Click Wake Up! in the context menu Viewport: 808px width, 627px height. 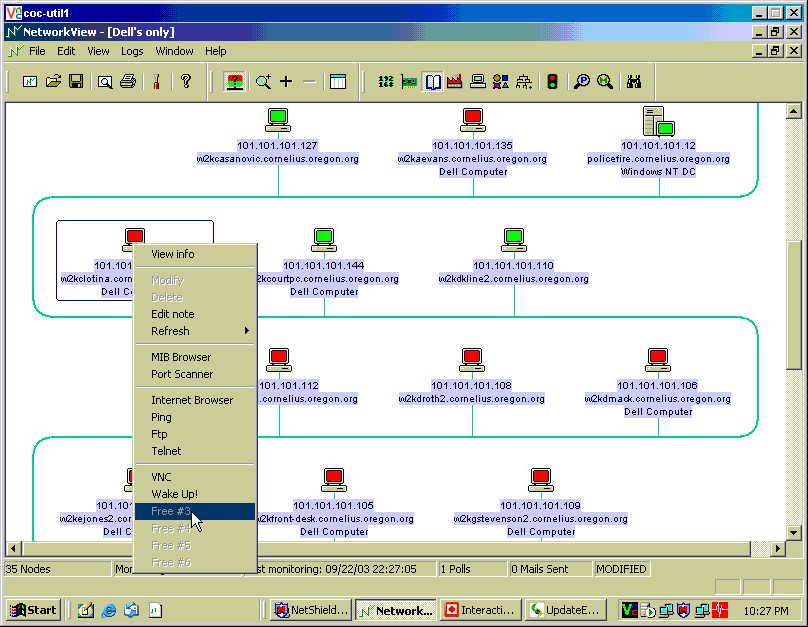[x=195, y=494]
